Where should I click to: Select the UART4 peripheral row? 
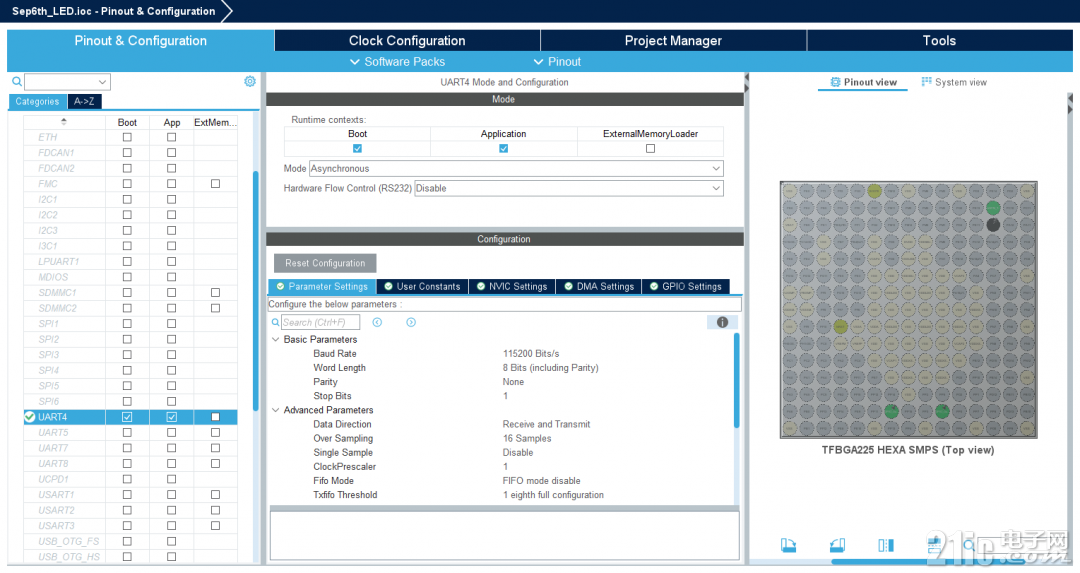tap(131, 417)
